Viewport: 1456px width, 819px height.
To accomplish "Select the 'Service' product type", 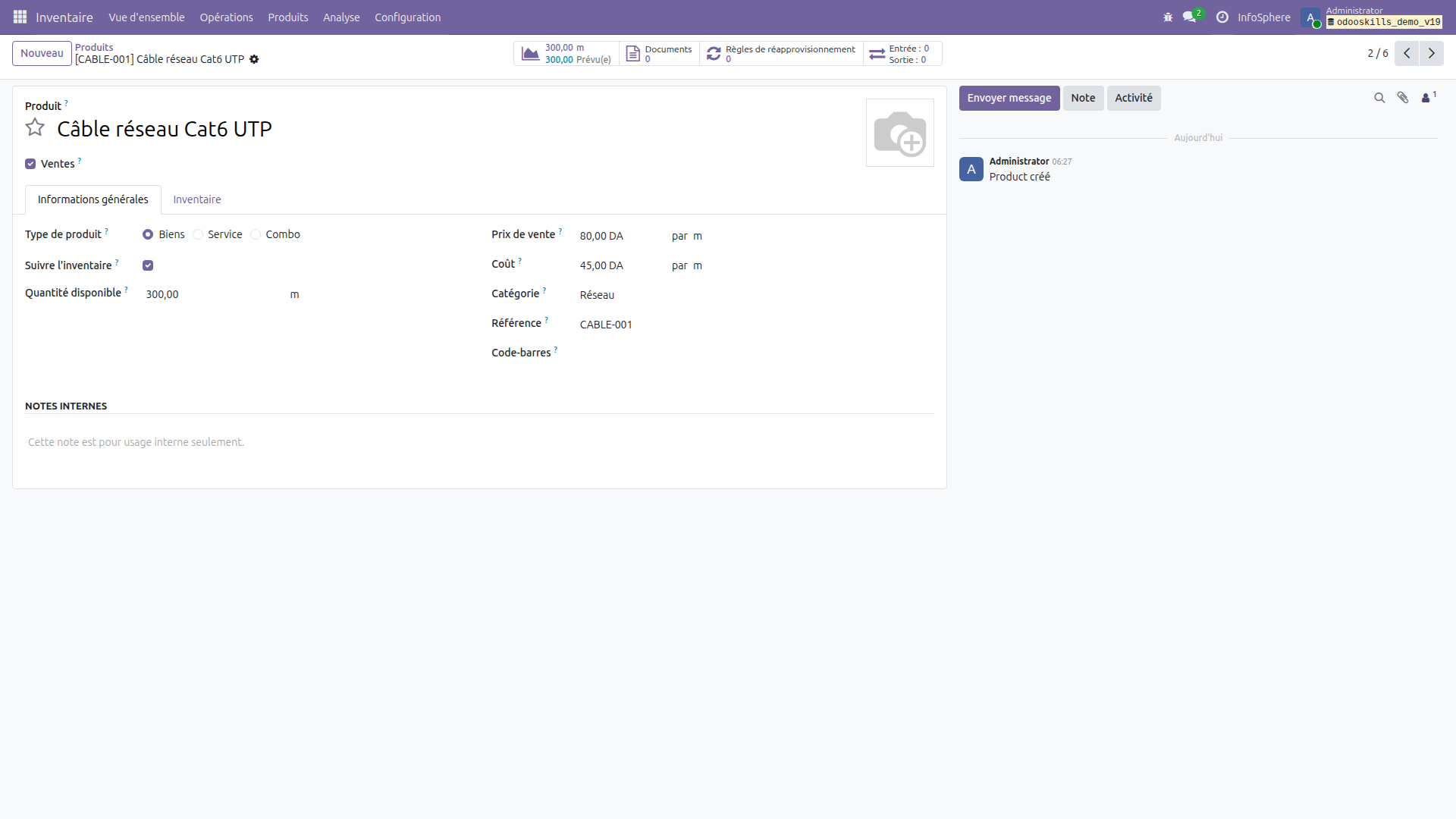I will tap(198, 234).
